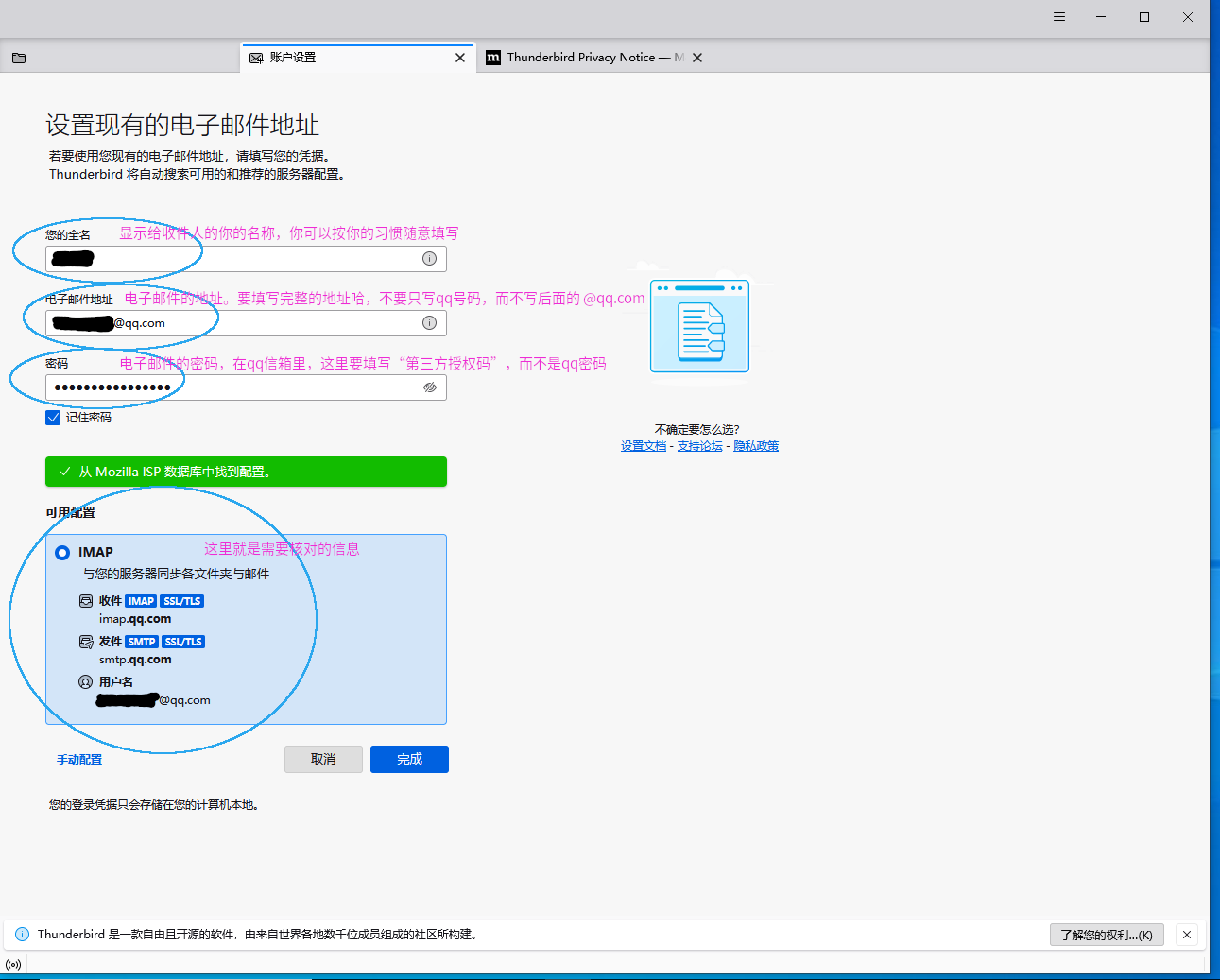Screen dimensions: 1220x980
Task: Click the info icon in email address field
Action: pyautogui.click(x=429, y=323)
